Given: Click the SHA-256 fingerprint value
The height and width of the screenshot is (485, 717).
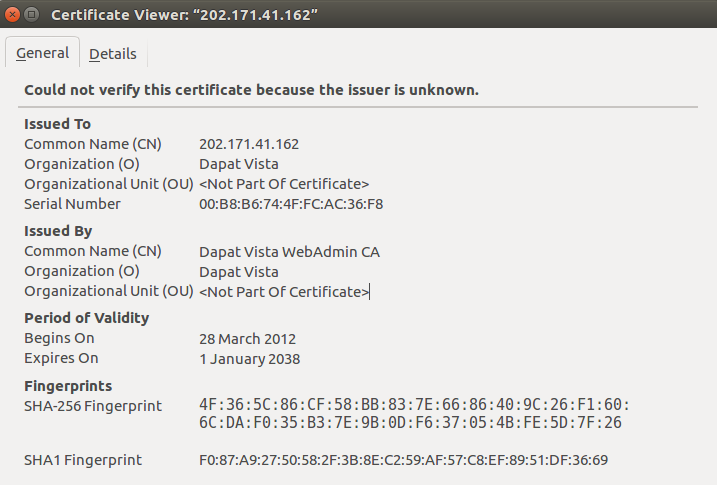Looking at the screenshot, I should (414, 414).
